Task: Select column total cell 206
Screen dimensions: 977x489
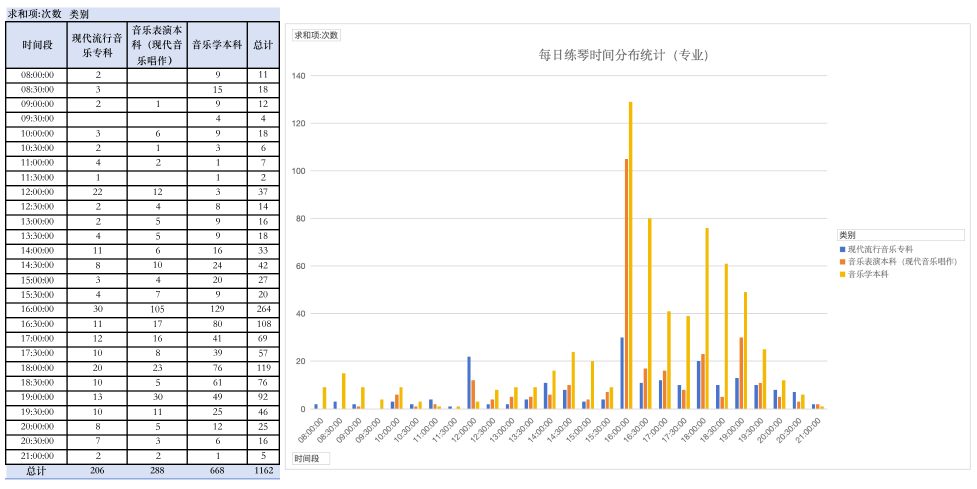Action: pyautogui.click(x=97, y=471)
